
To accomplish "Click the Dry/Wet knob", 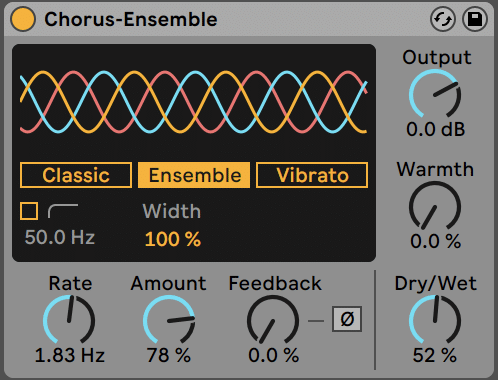I will (435, 320).
